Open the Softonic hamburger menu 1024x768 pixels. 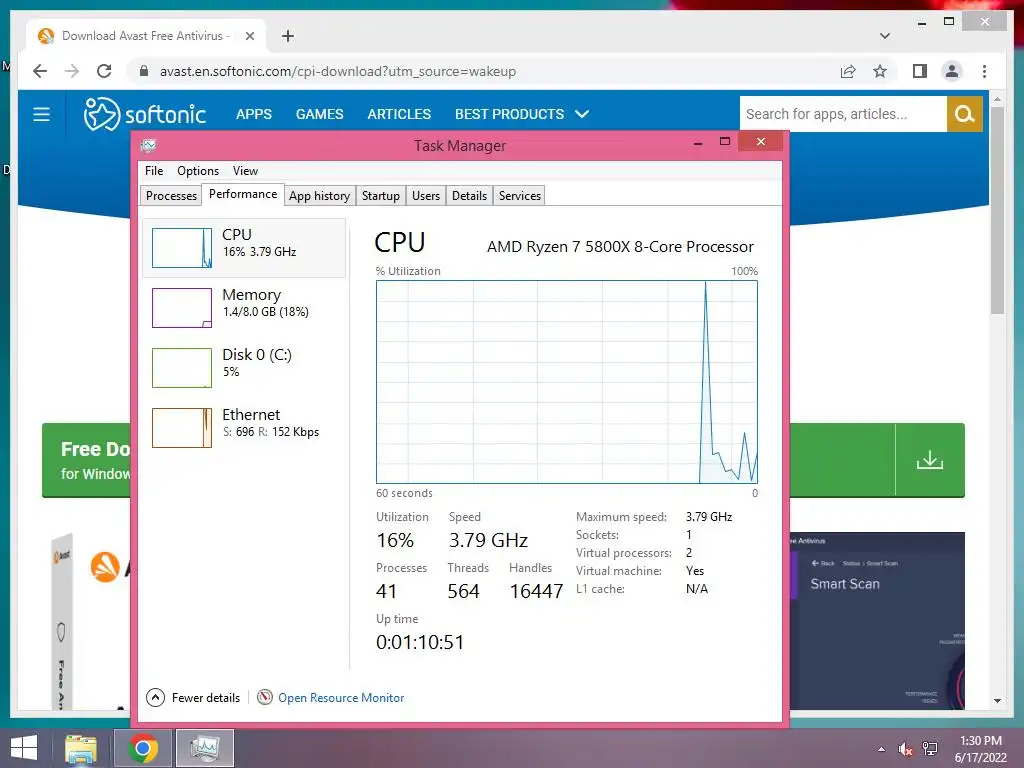[x=41, y=114]
